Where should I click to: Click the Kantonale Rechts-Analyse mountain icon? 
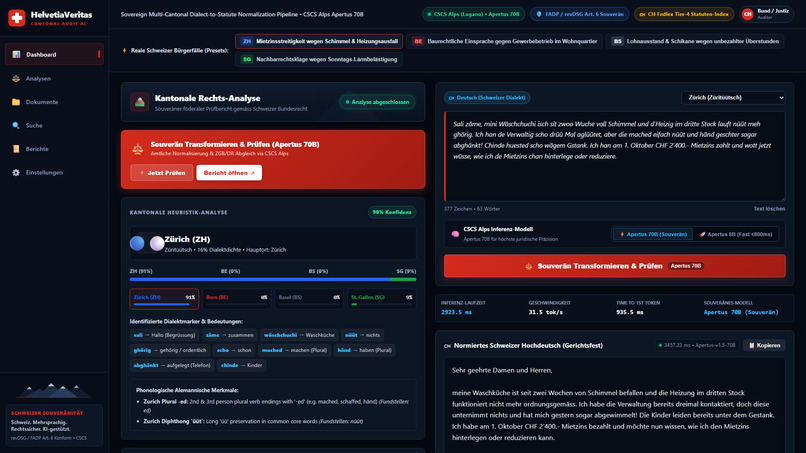tap(139, 102)
